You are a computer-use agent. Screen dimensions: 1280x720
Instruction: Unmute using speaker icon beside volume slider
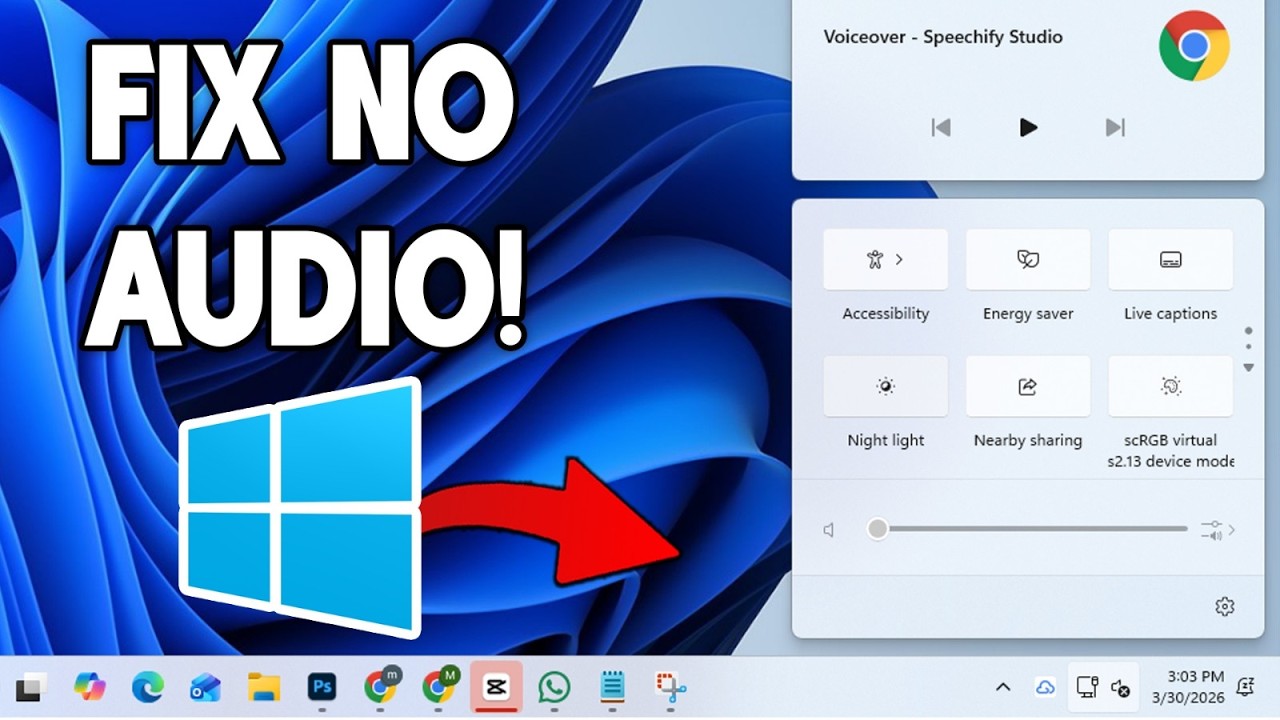[829, 530]
